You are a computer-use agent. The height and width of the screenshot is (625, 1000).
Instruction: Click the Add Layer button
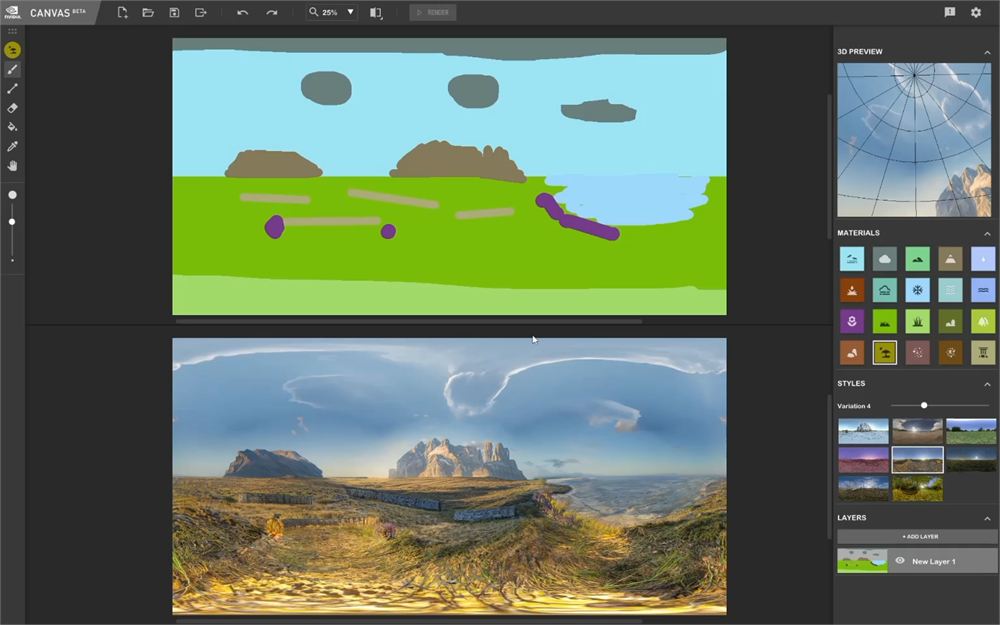[916, 536]
